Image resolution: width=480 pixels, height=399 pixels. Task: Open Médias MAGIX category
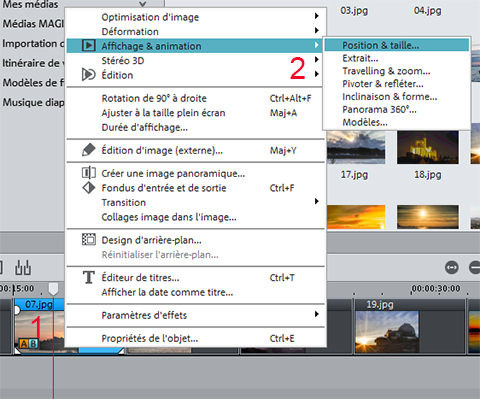point(33,24)
